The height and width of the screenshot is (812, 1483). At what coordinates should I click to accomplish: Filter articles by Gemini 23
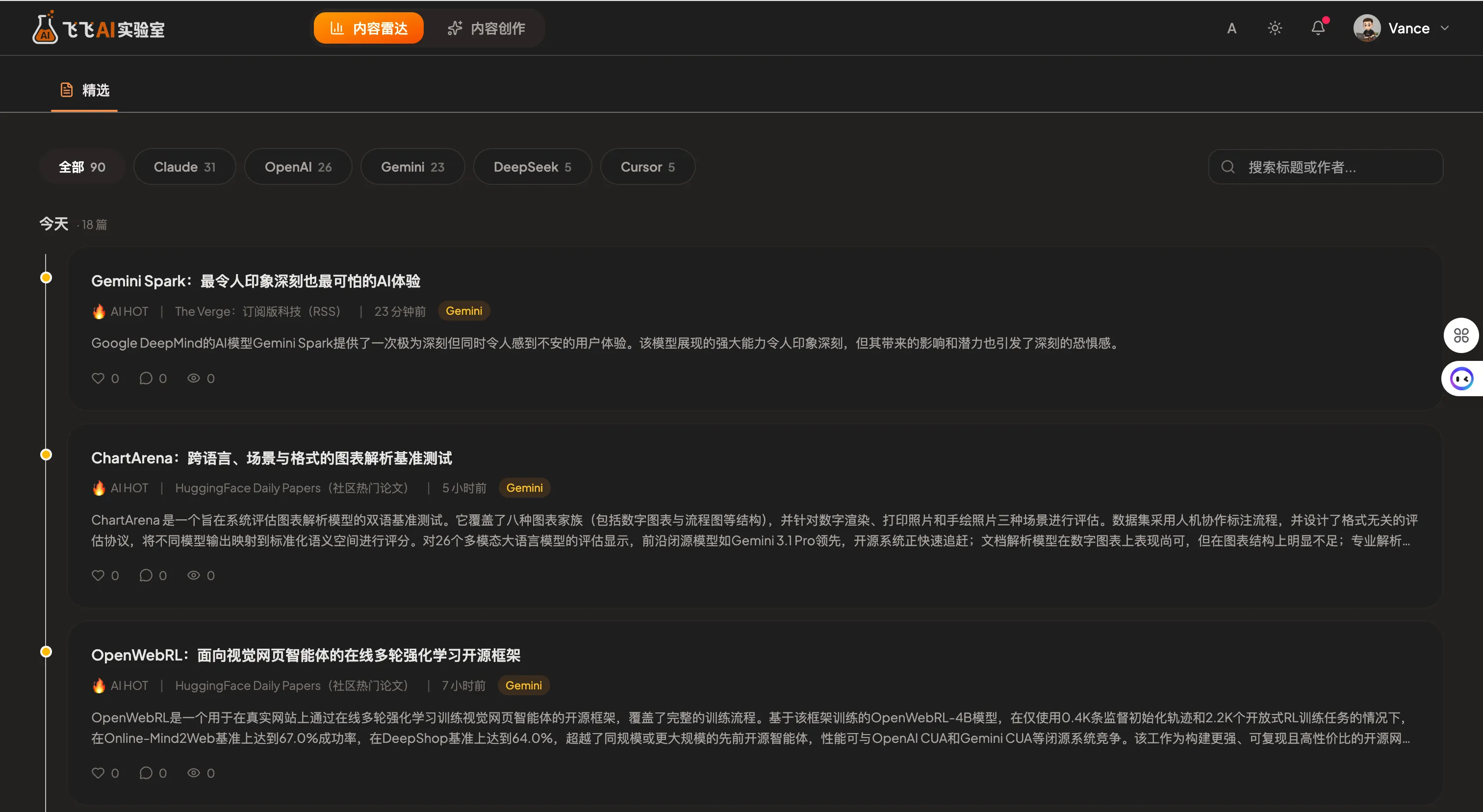(413, 167)
